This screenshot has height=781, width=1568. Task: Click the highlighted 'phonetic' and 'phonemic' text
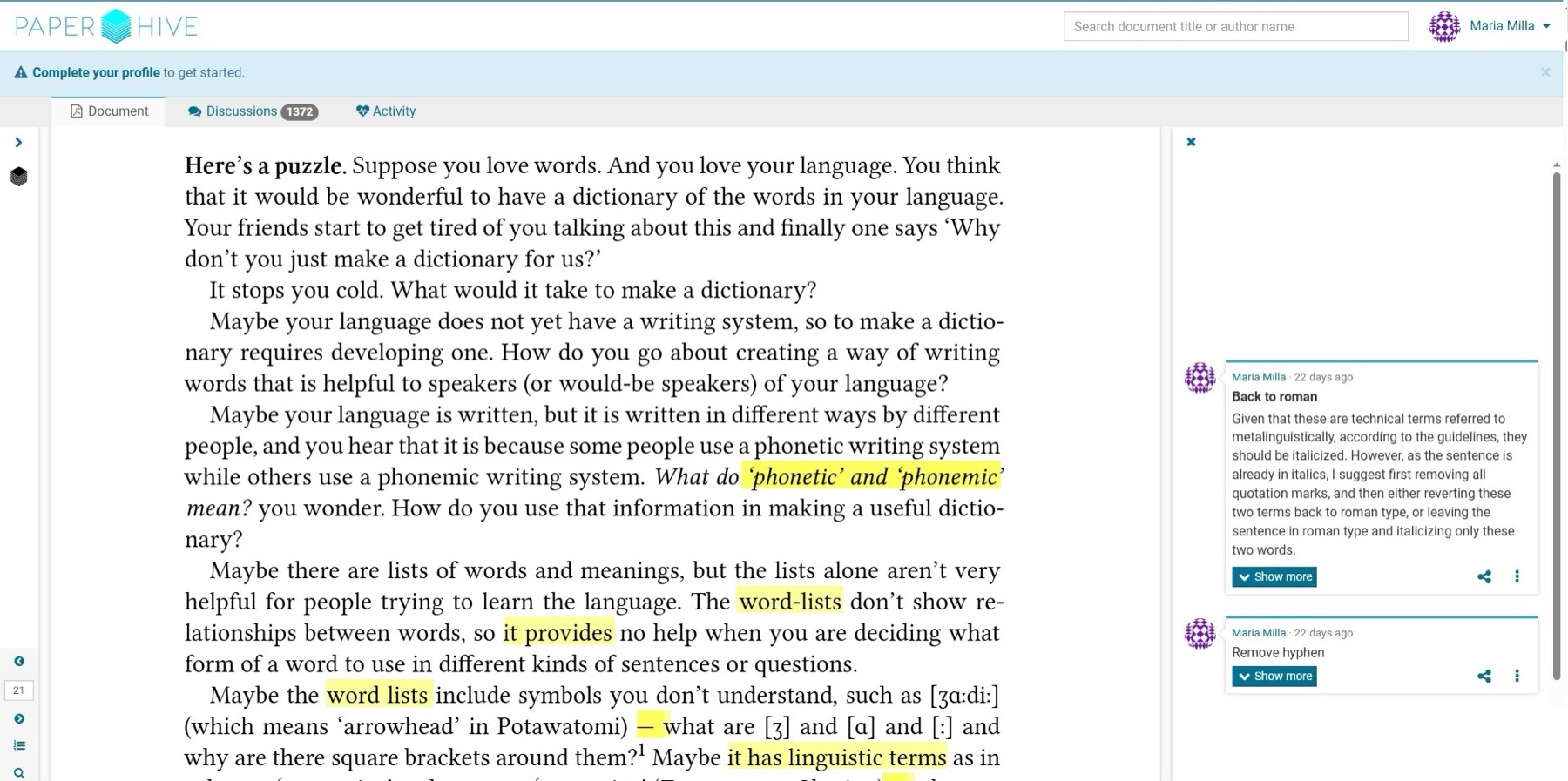click(872, 476)
